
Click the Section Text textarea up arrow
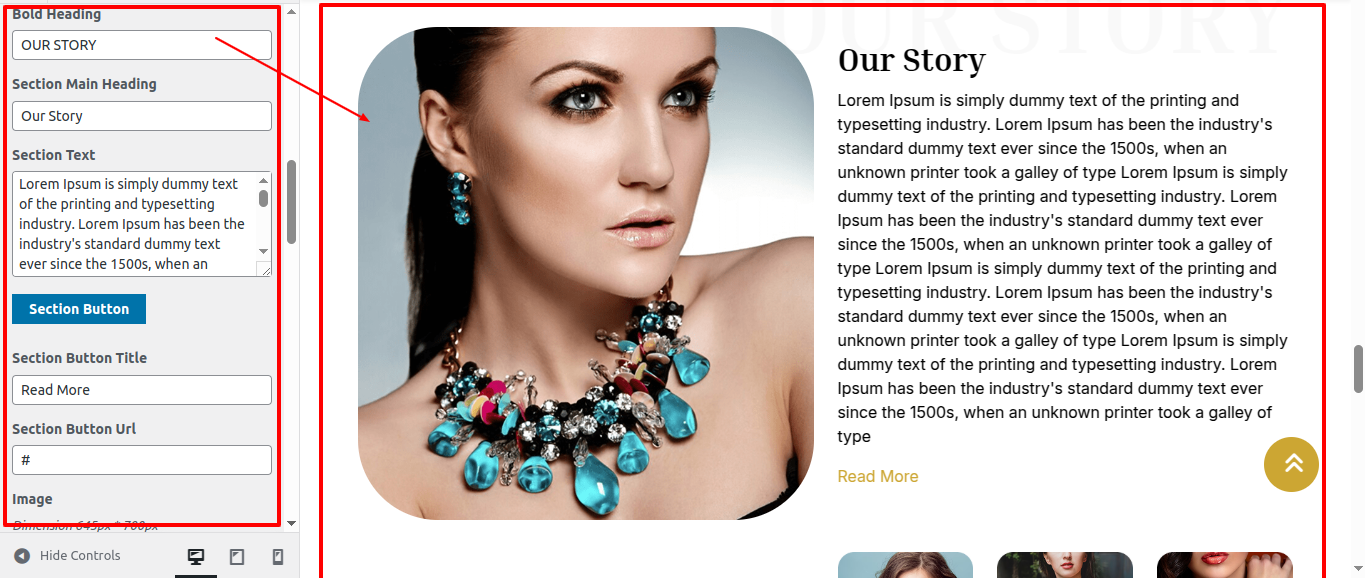click(x=264, y=179)
